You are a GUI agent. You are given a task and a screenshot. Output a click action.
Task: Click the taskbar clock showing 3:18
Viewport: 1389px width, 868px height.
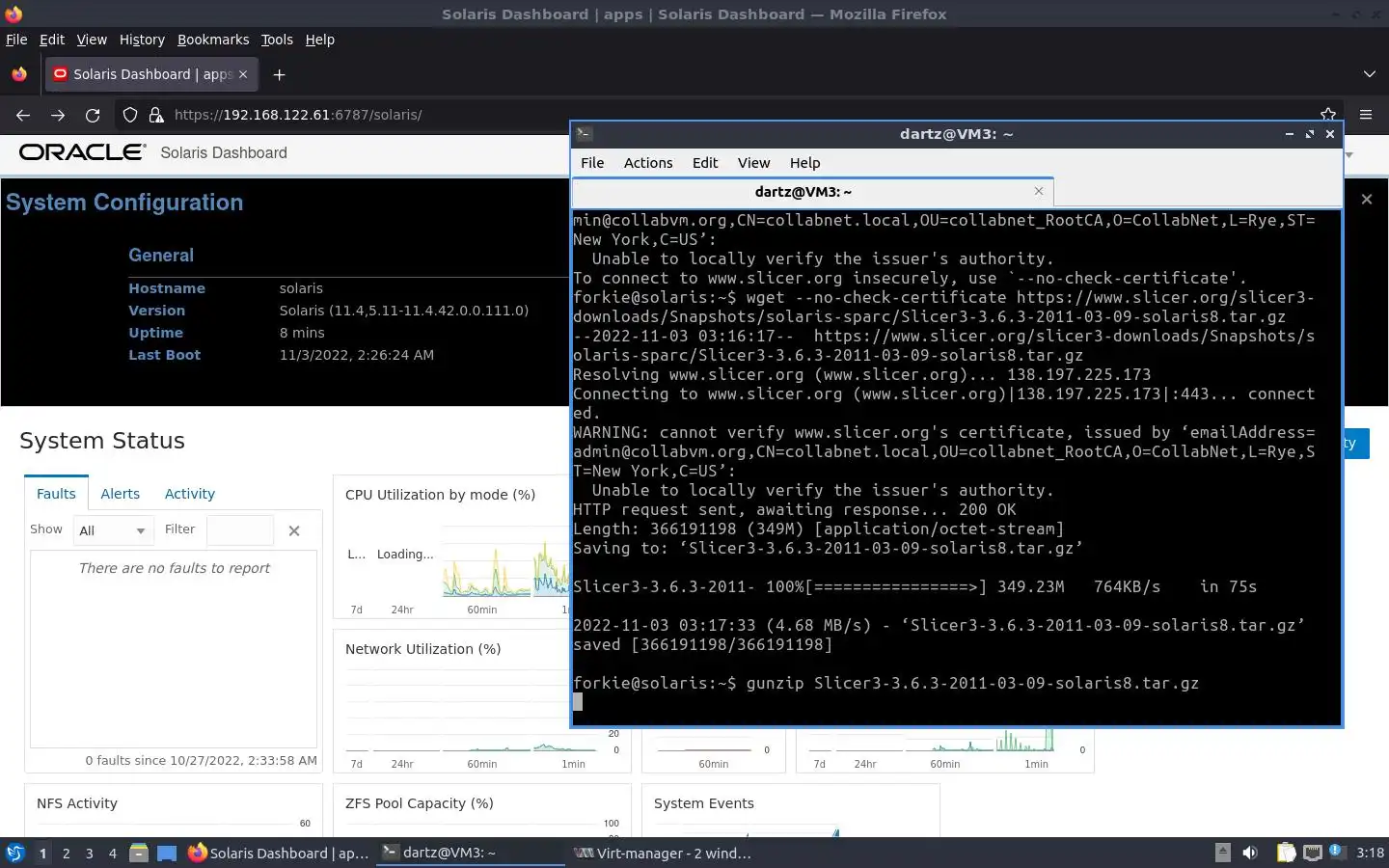coord(1370,853)
